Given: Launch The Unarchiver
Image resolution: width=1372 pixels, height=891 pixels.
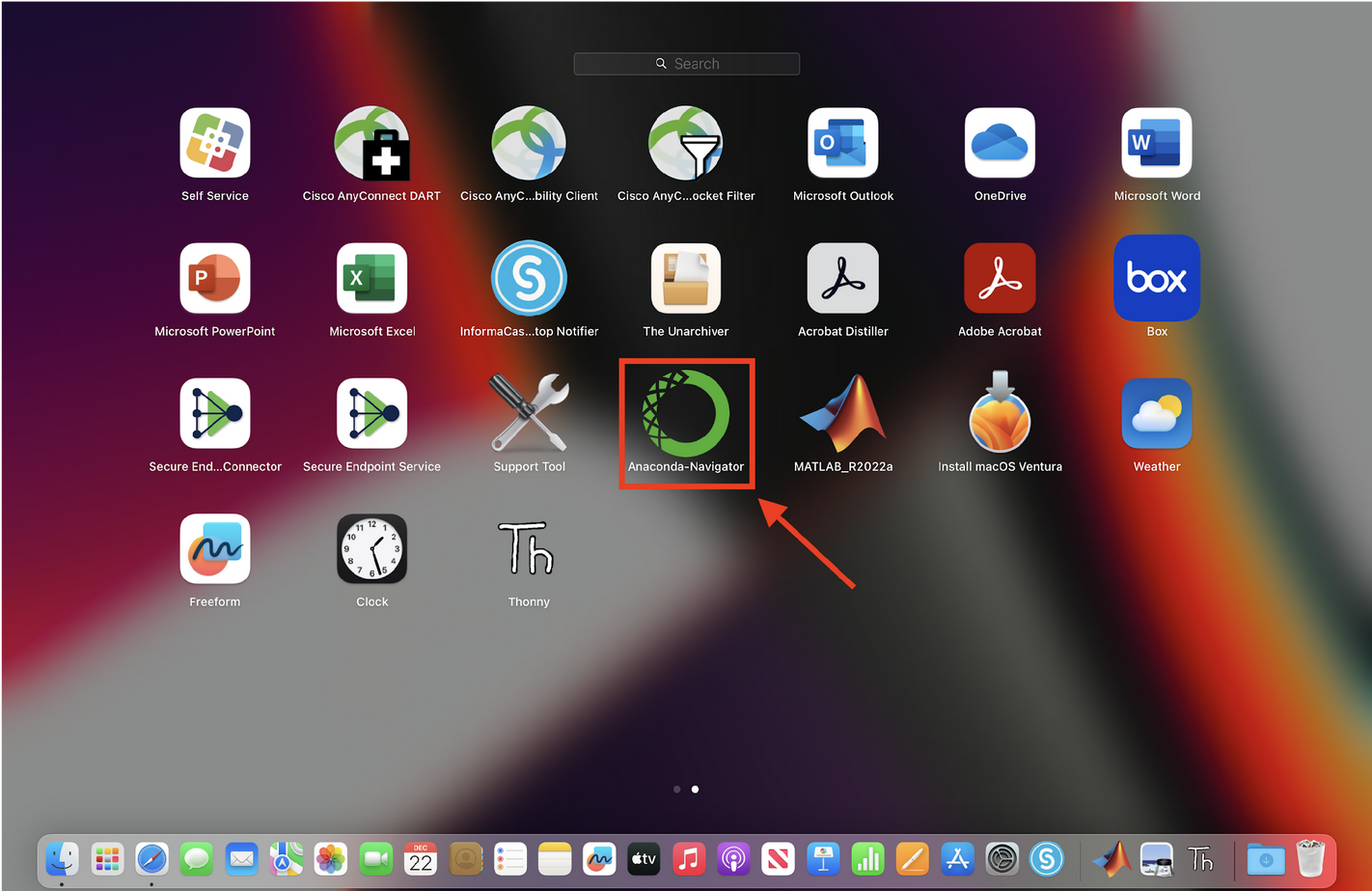Looking at the screenshot, I should point(686,278).
